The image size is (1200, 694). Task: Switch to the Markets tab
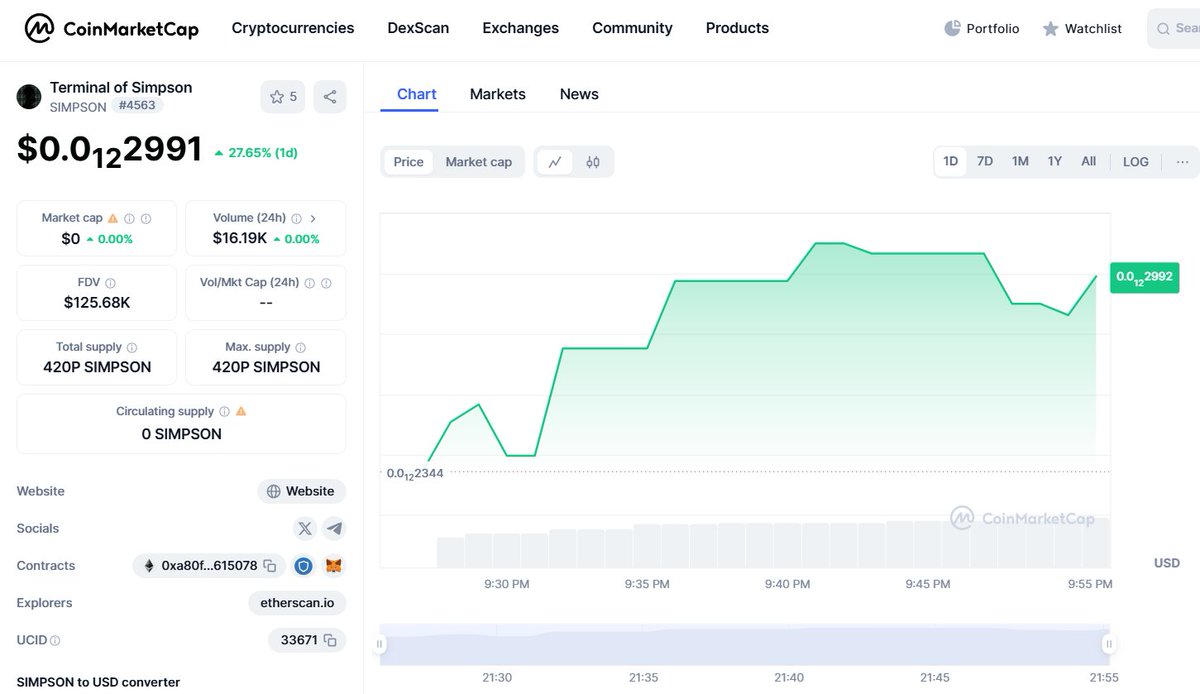pyautogui.click(x=498, y=94)
